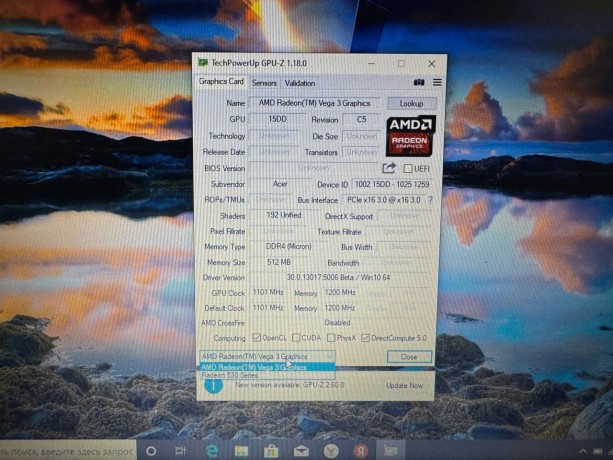Click the GPU Clock 1101 MHz field
This screenshot has height=460, width=613.
268,292
